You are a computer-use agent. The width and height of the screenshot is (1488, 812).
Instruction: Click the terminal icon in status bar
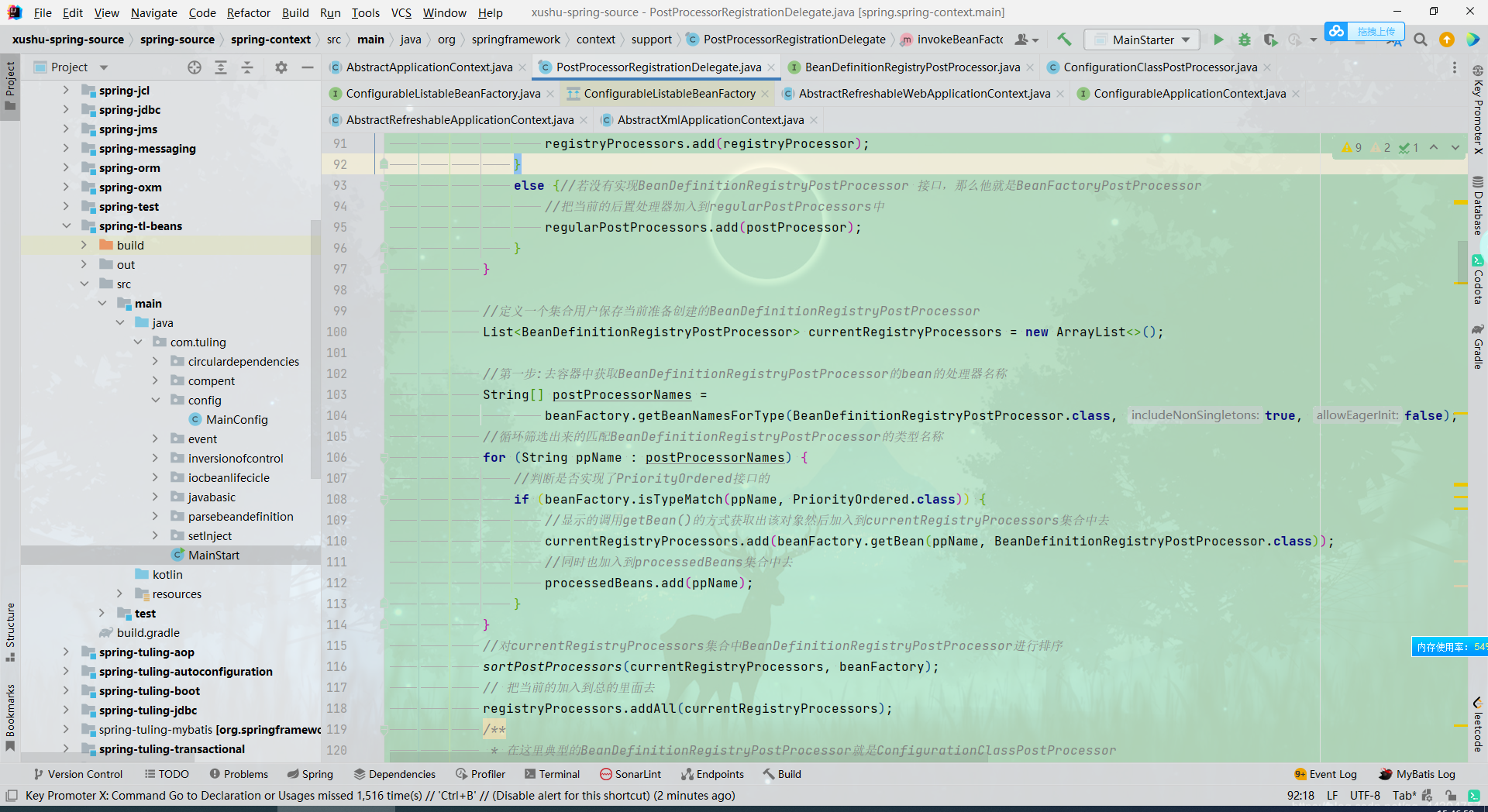pyautogui.click(x=1474, y=796)
